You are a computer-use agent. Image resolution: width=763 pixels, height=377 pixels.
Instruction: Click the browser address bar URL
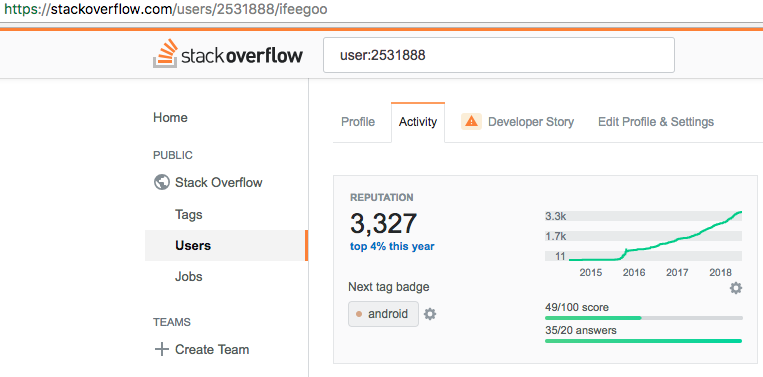[165, 10]
